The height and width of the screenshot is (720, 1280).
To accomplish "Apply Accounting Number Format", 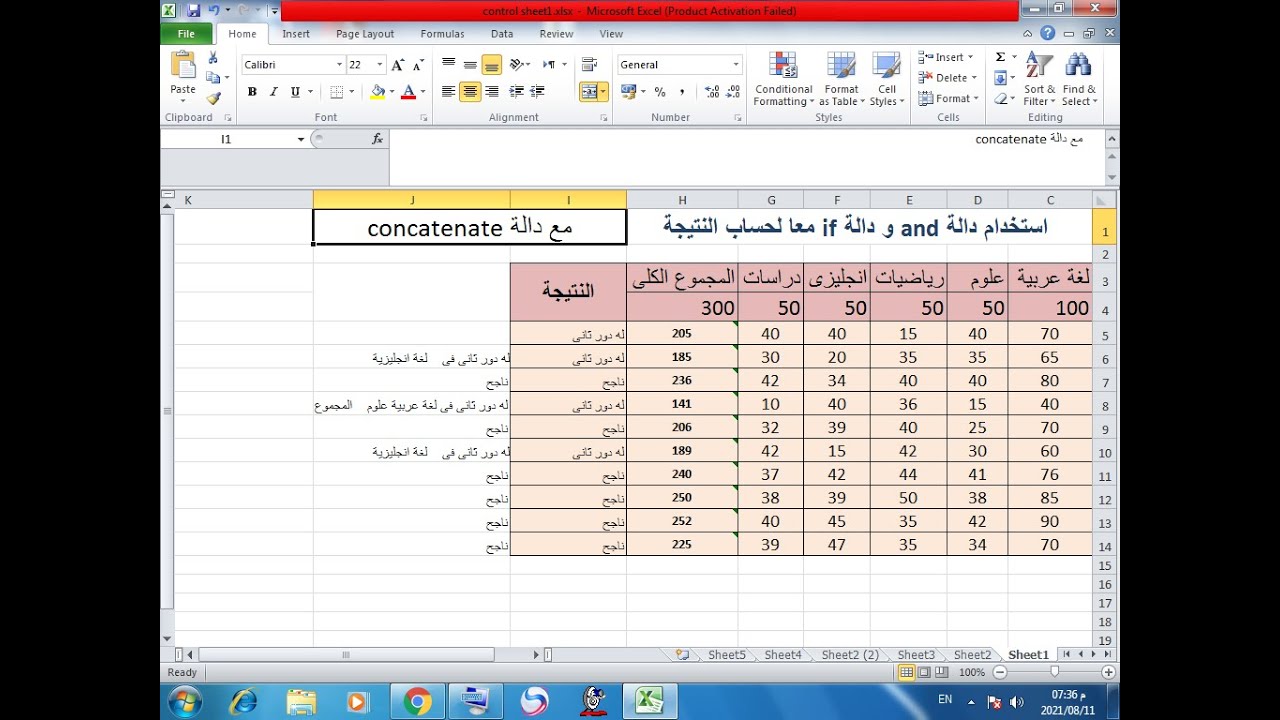I will (x=628, y=92).
